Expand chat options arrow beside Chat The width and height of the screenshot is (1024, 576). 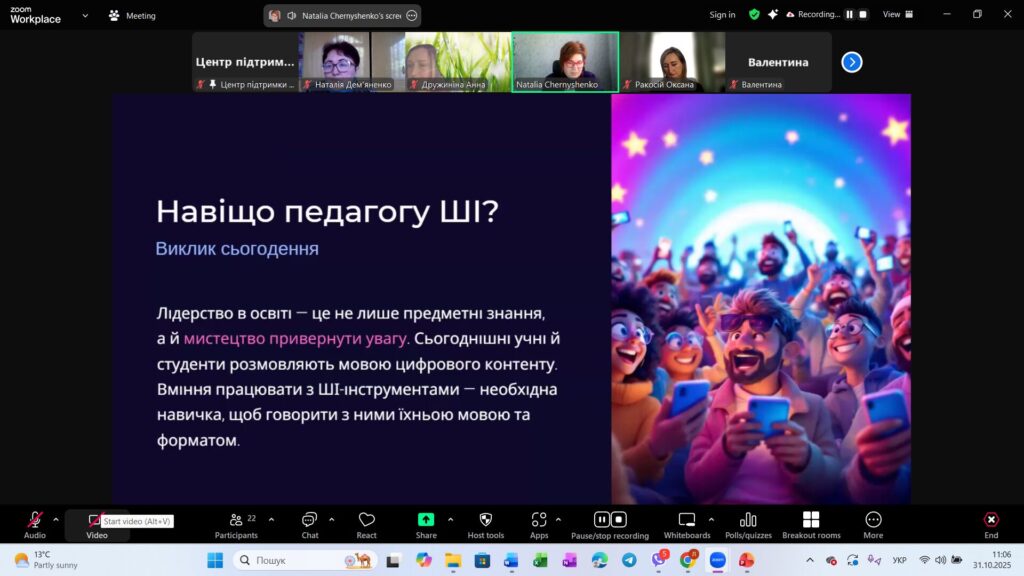pyautogui.click(x=331, y=520)
